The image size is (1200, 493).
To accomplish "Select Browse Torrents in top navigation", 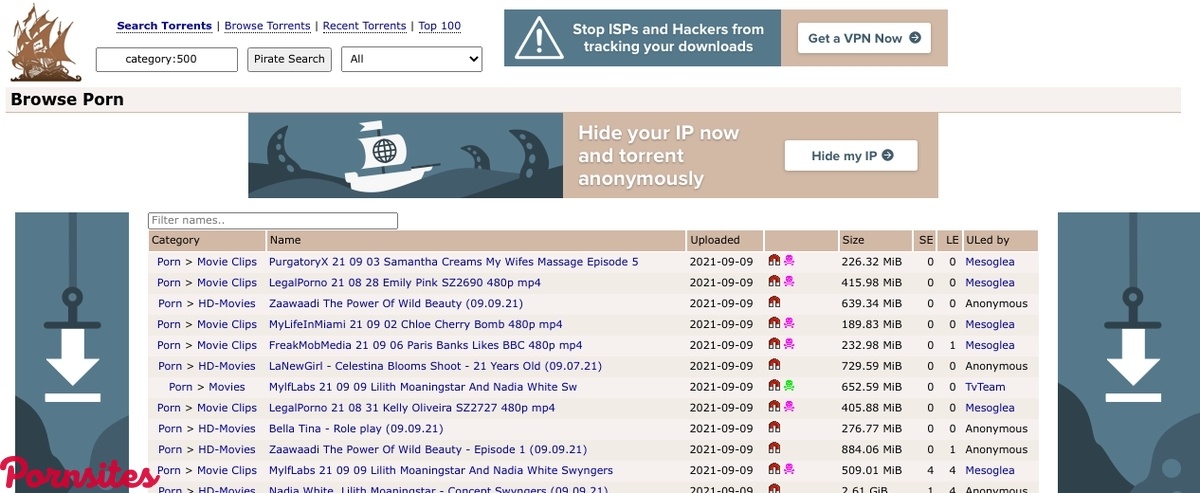I will (267, 26).
